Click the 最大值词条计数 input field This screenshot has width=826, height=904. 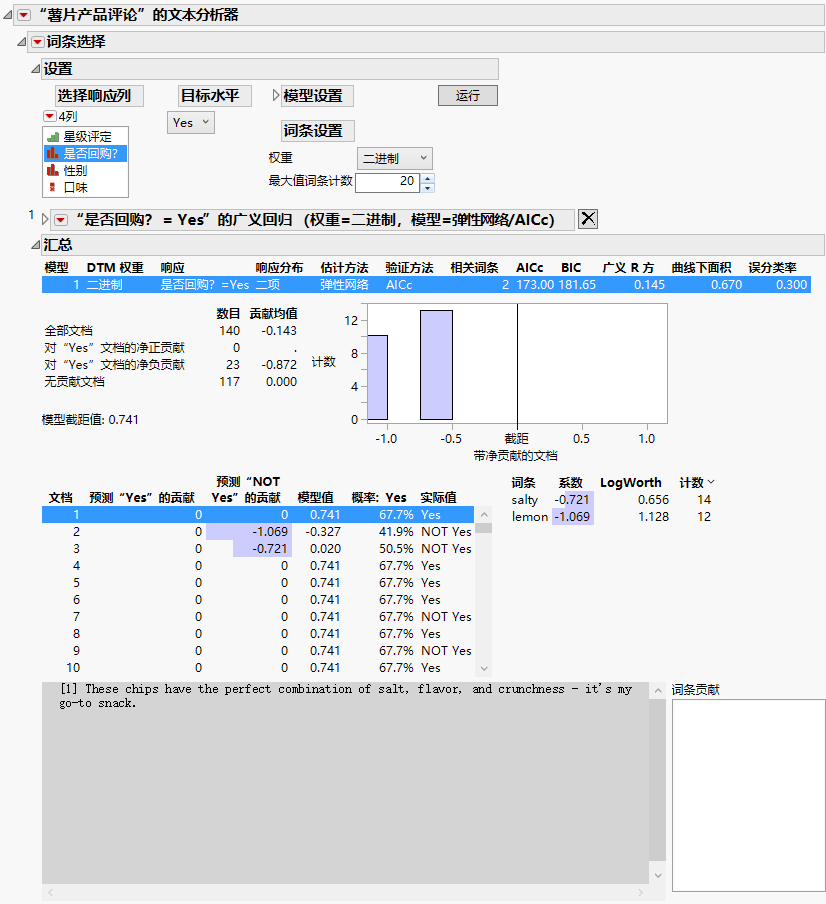[x=388, y=182]
